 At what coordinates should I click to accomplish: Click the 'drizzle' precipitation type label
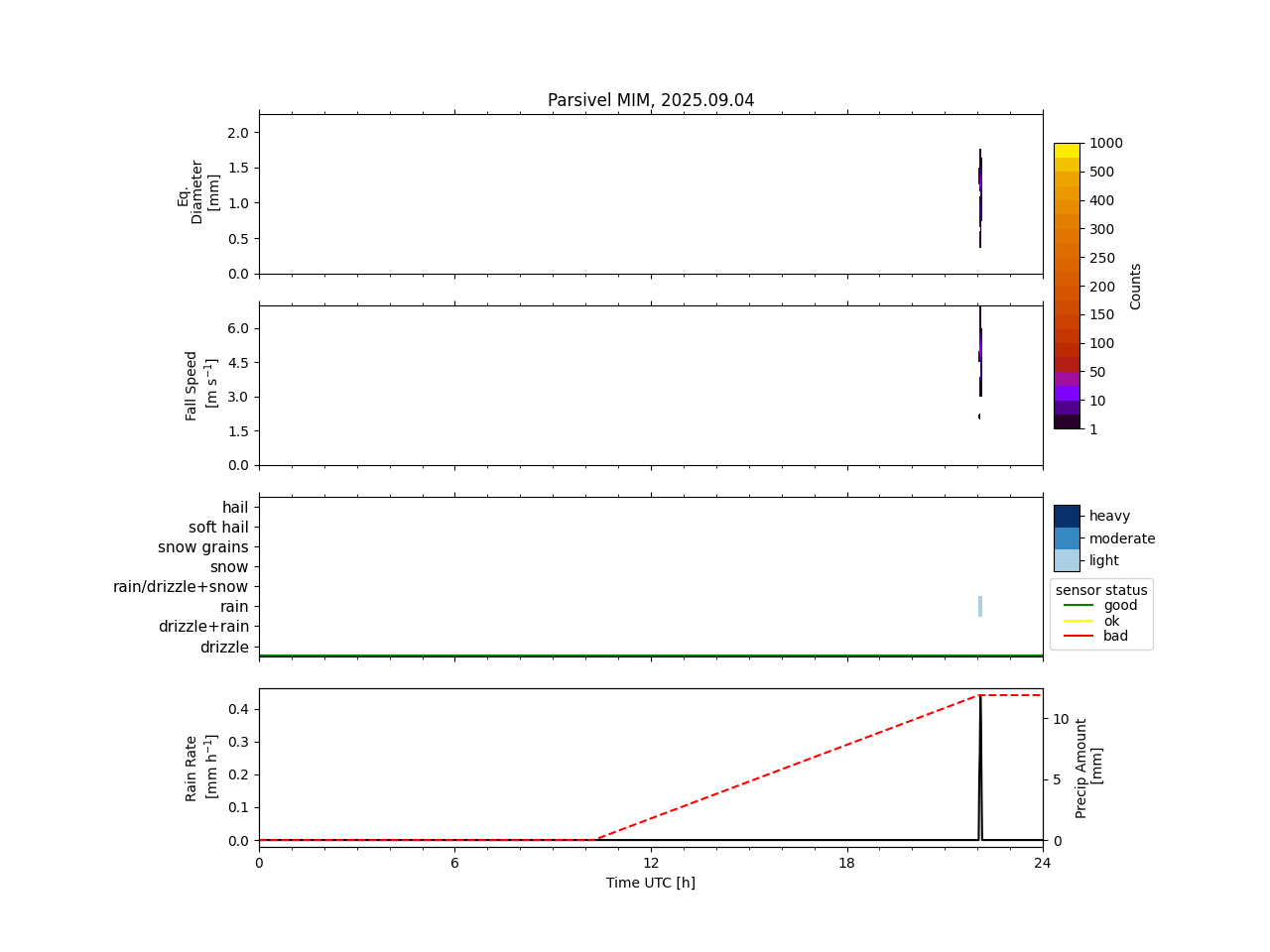(x=224, y=648)
